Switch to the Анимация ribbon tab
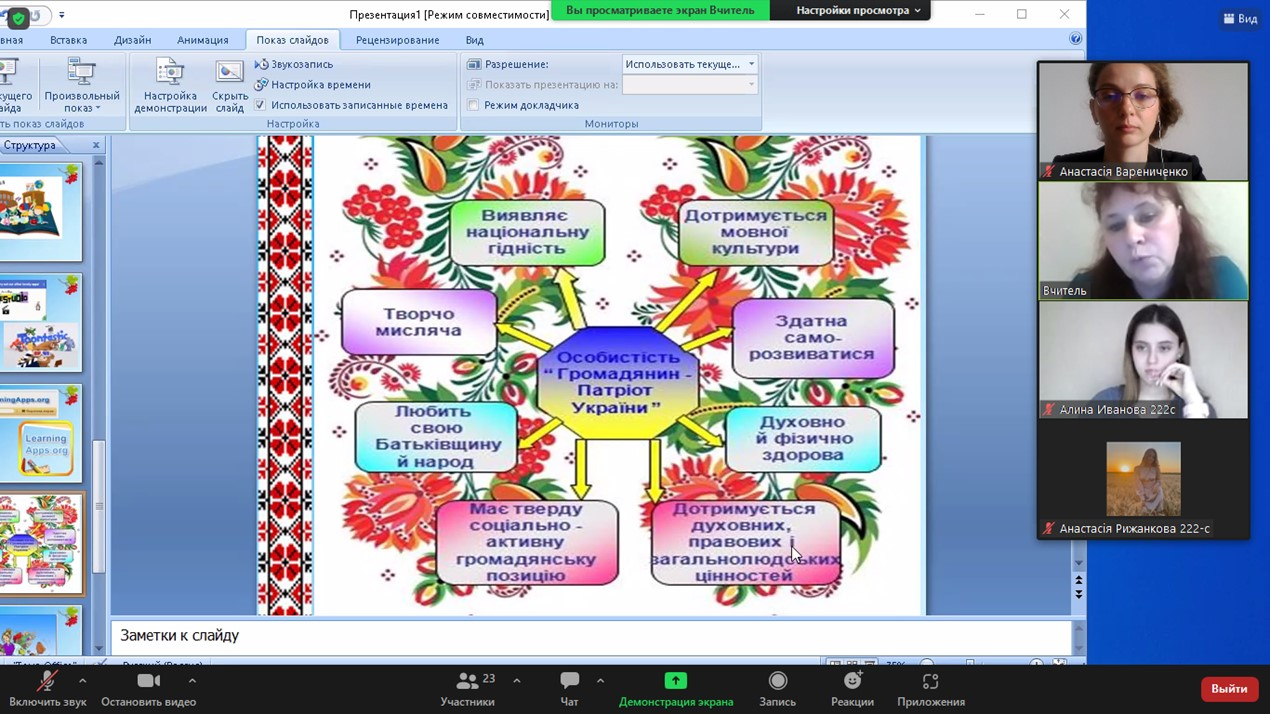 pos(202,40)
